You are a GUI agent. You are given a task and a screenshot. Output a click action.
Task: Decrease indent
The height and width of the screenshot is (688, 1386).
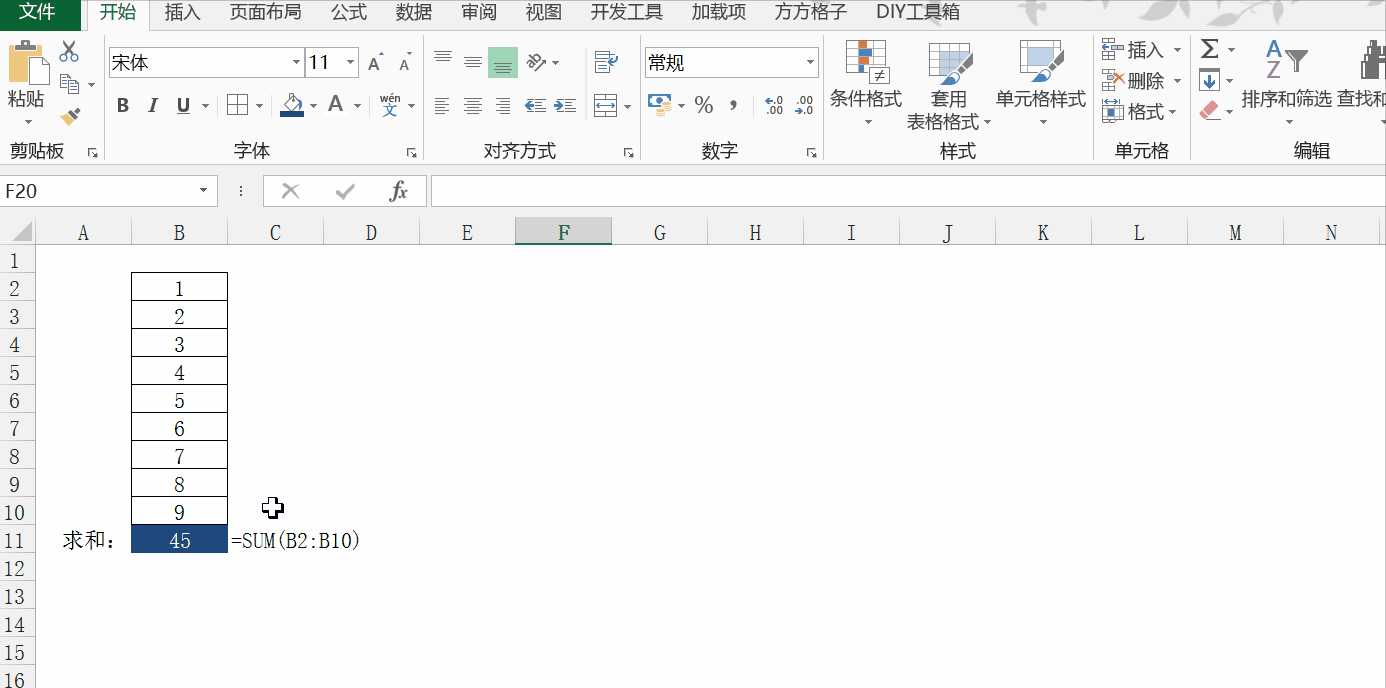tap(535, 105)
